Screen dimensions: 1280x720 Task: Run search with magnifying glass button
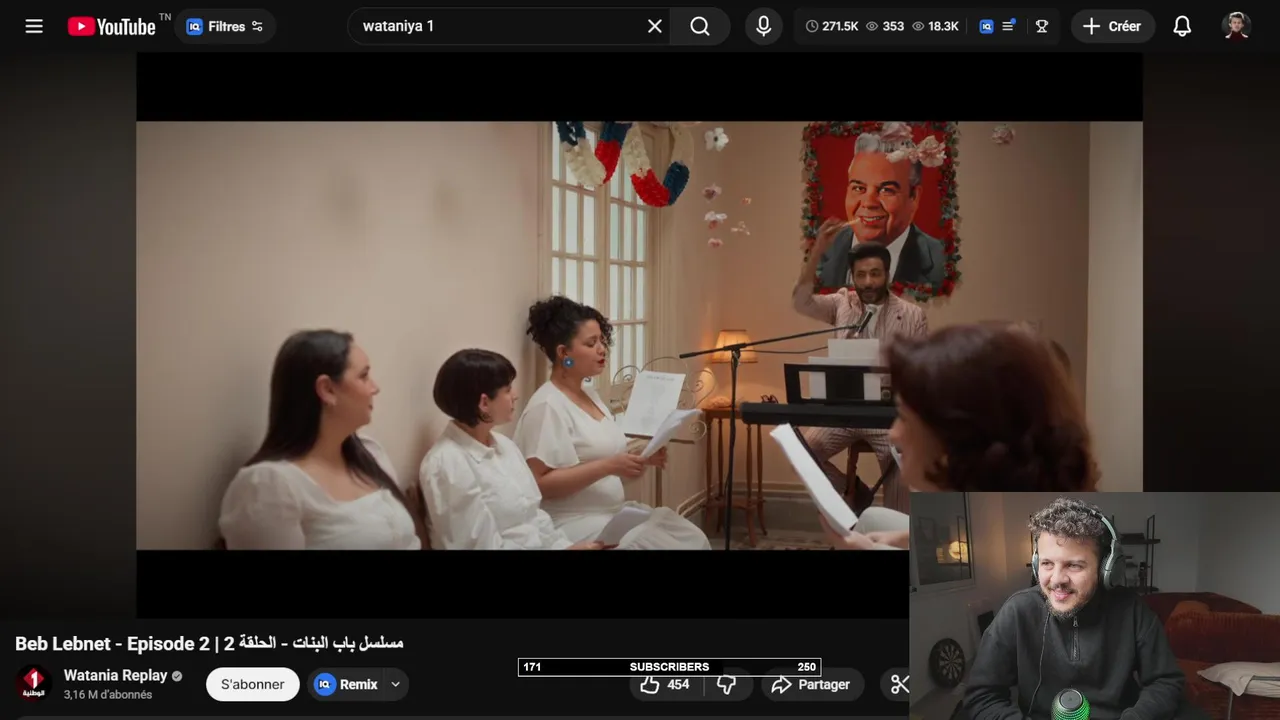[700, 26]
